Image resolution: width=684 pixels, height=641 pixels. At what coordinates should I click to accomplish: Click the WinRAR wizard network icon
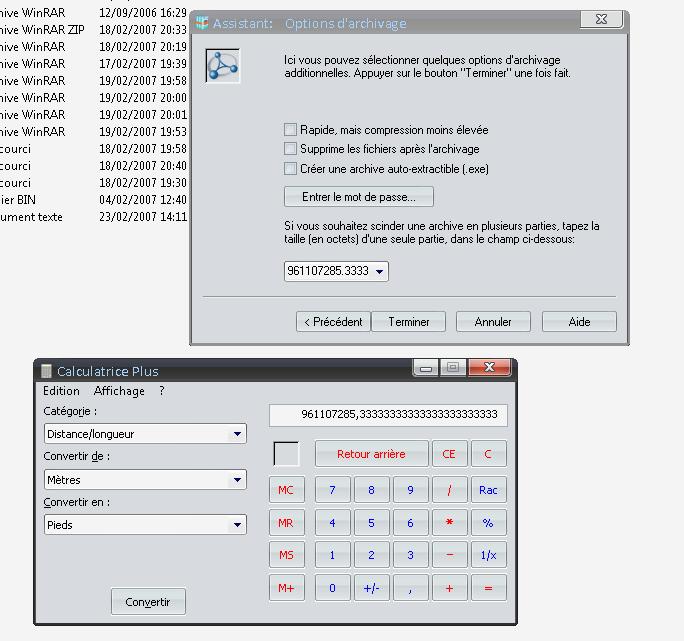click(223, 66)
